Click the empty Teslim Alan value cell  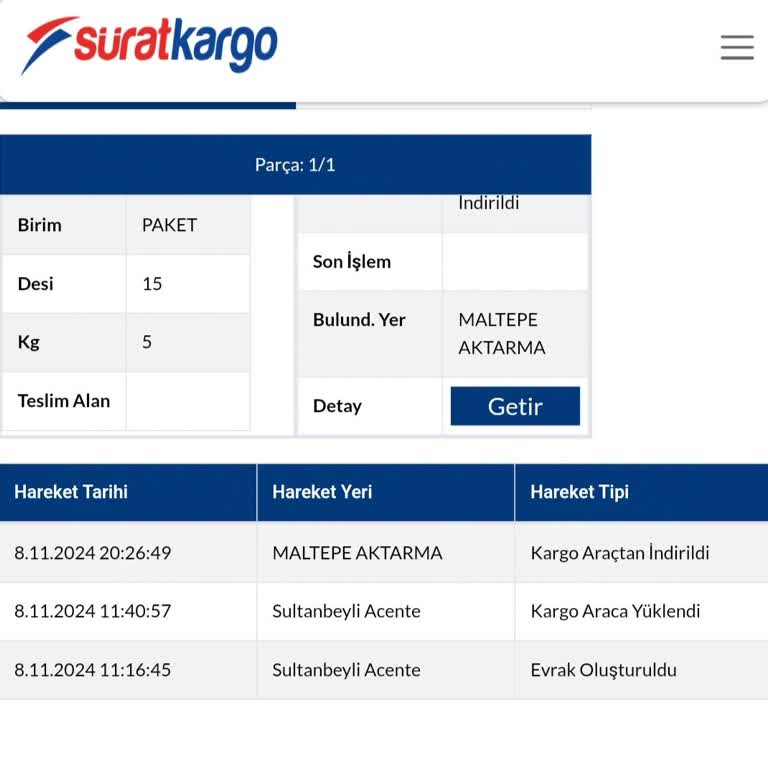pyautogui.click(x=188, y=401)
